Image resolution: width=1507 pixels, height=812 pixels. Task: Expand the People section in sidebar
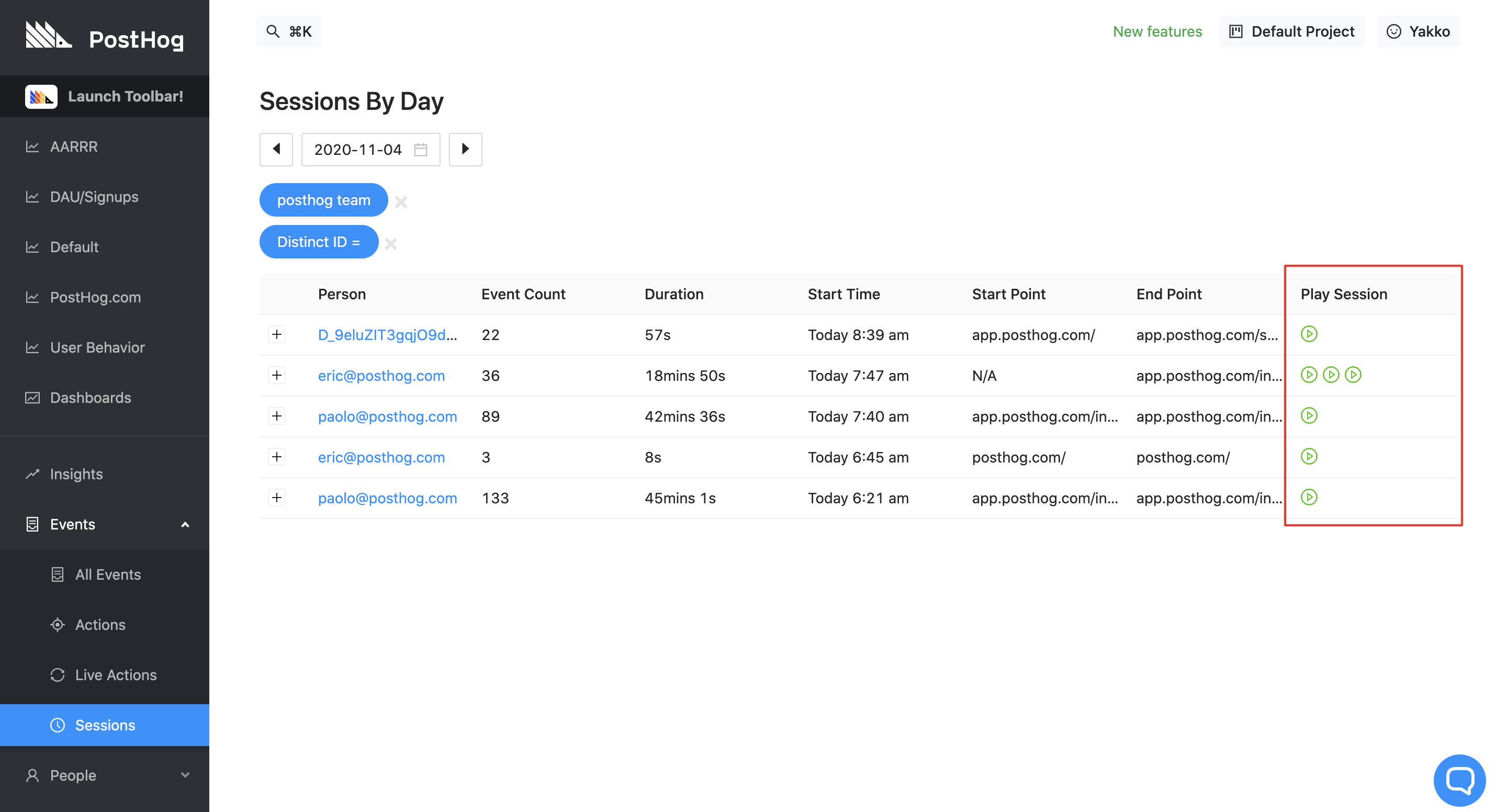pyautogui.click(x=185, y=774)
